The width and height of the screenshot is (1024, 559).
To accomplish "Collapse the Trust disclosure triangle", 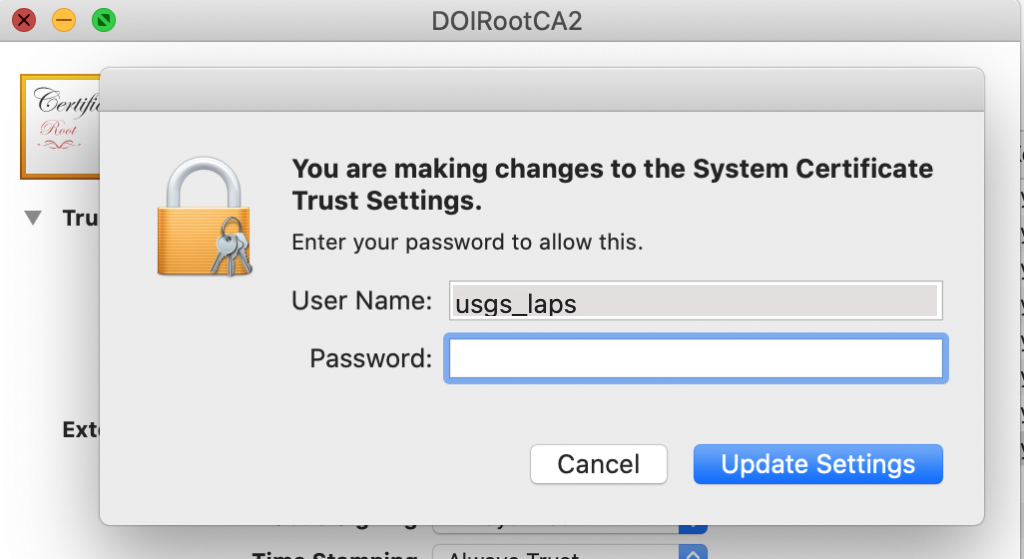I will (x=33, y=217).
